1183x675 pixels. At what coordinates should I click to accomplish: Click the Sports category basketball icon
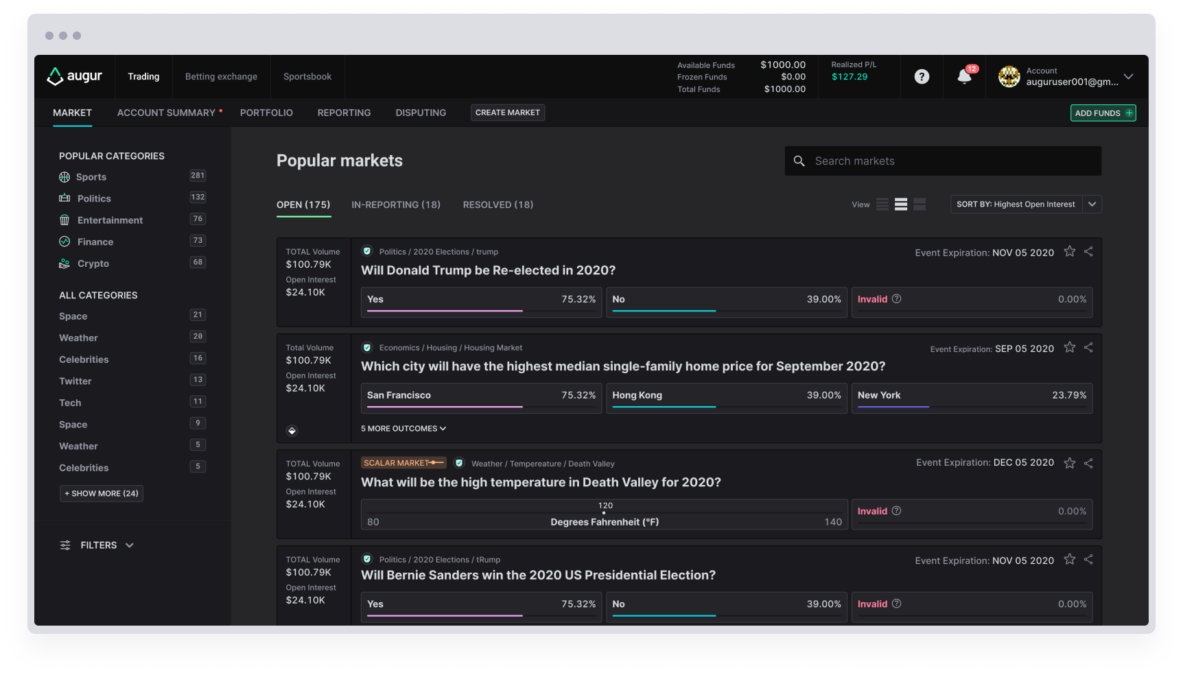tap(65, 177)
